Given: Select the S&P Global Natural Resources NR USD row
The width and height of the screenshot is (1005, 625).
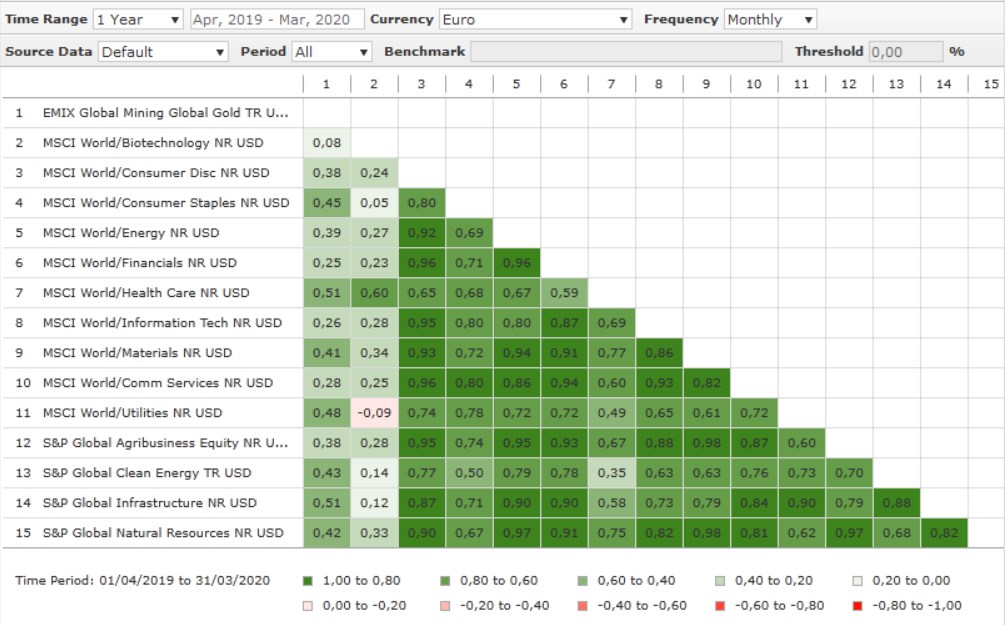Looking at the screenshot, I should click(x=163, y=533).
